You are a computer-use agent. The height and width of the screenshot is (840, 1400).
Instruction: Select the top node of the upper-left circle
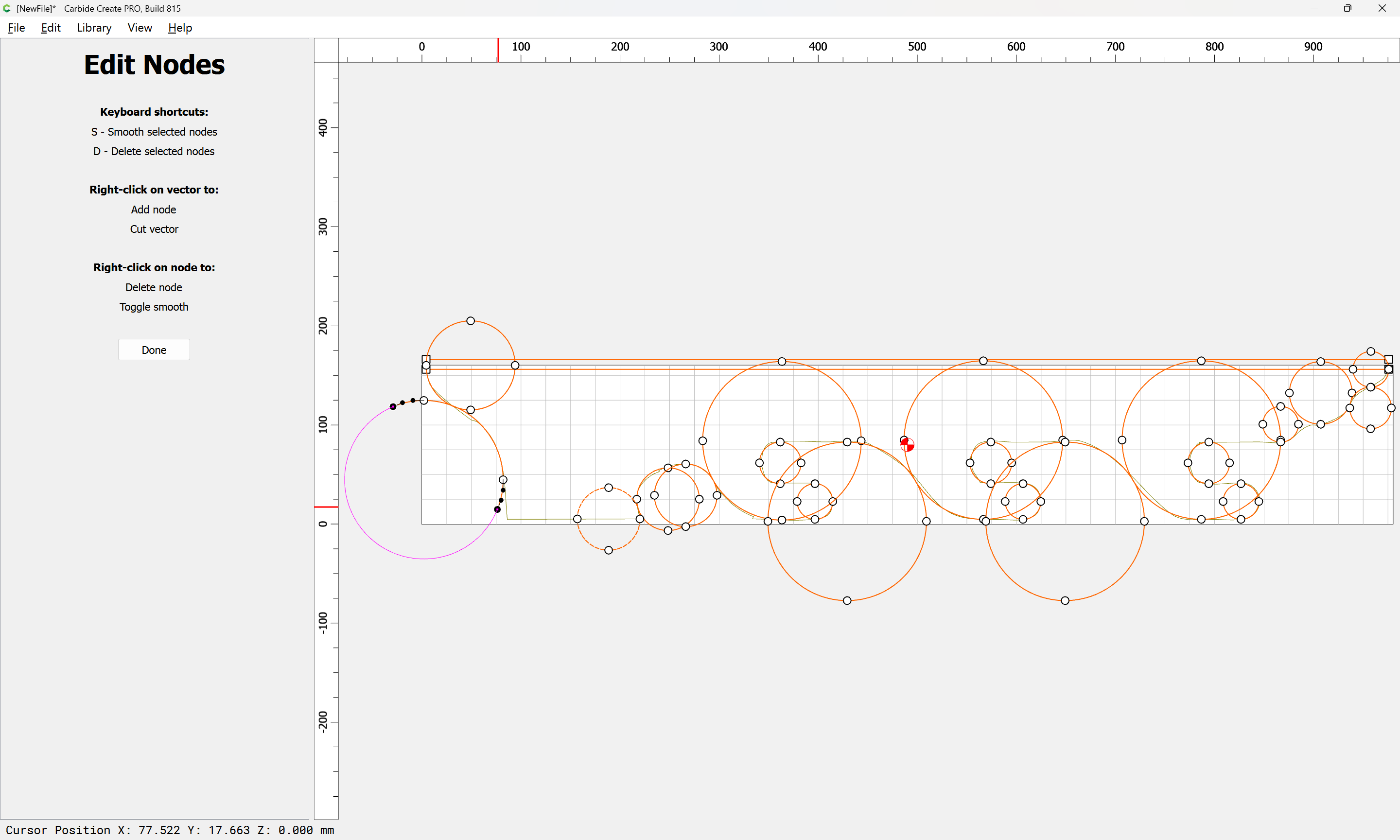(x=470, y=321)
